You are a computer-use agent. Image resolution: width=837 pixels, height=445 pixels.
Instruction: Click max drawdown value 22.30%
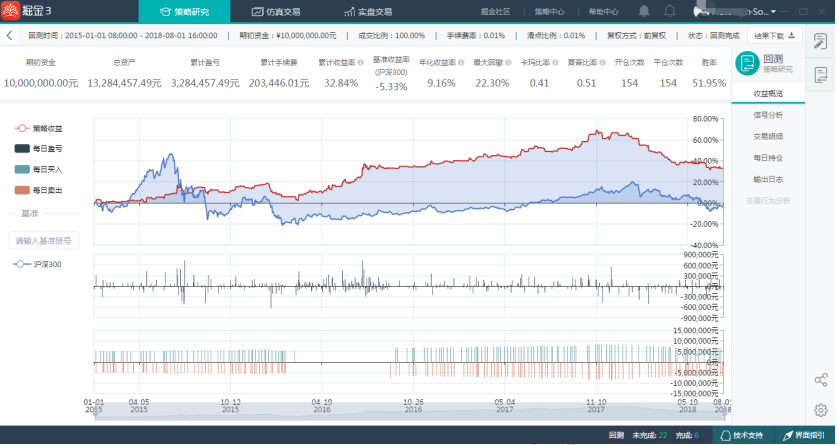492,83
